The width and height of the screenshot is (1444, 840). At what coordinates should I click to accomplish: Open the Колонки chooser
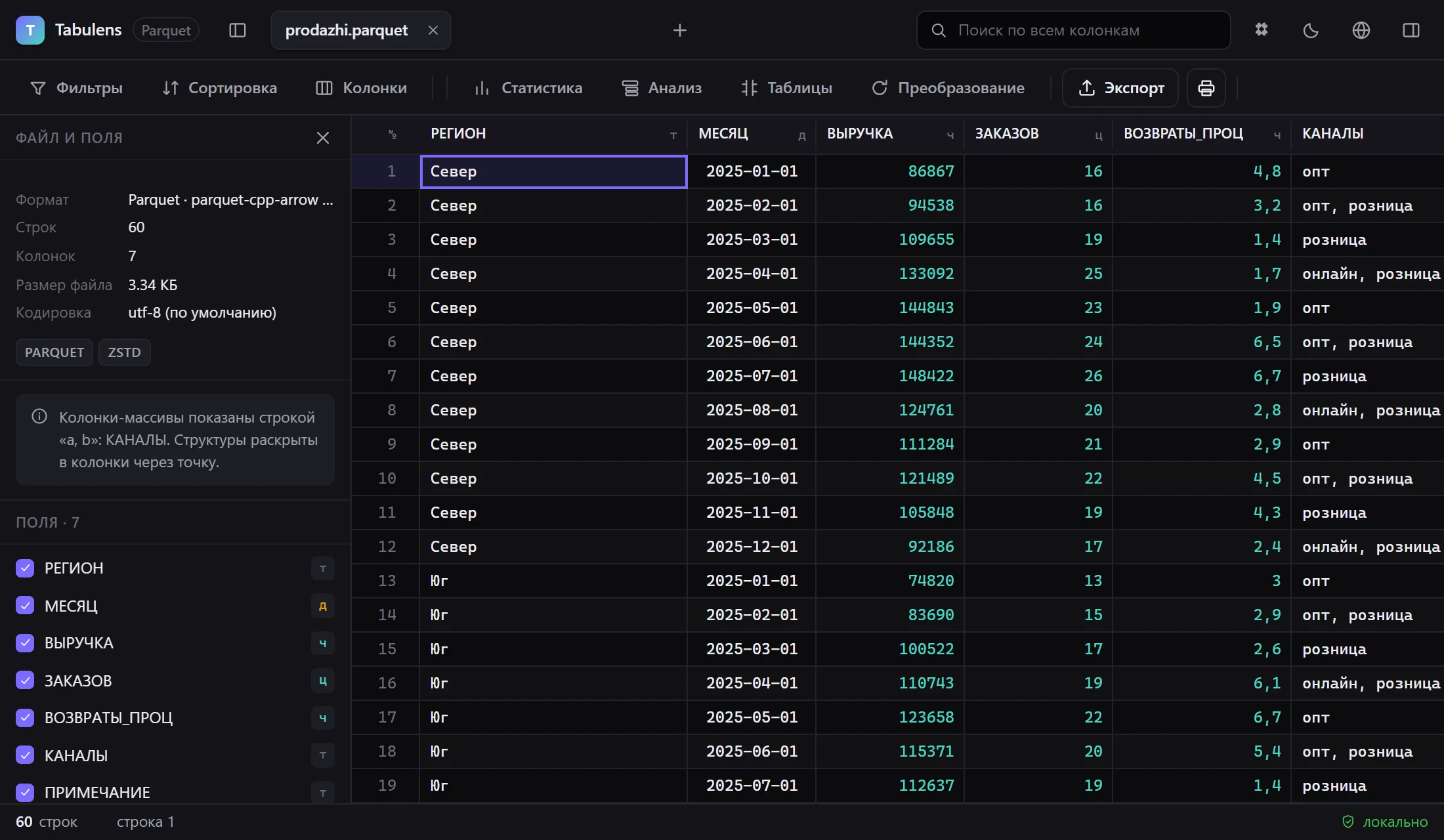(x=362, y=88)
